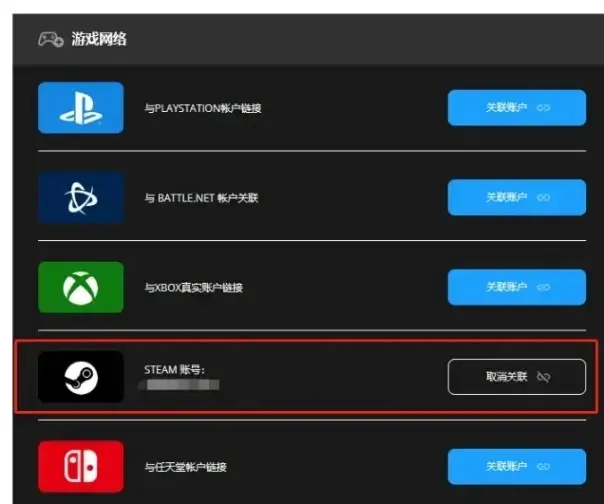Image resolution: width=604 pixels, height=504 pixels.
Task: Click chain link icon on PlayStation button
Action: click(543, 108)
